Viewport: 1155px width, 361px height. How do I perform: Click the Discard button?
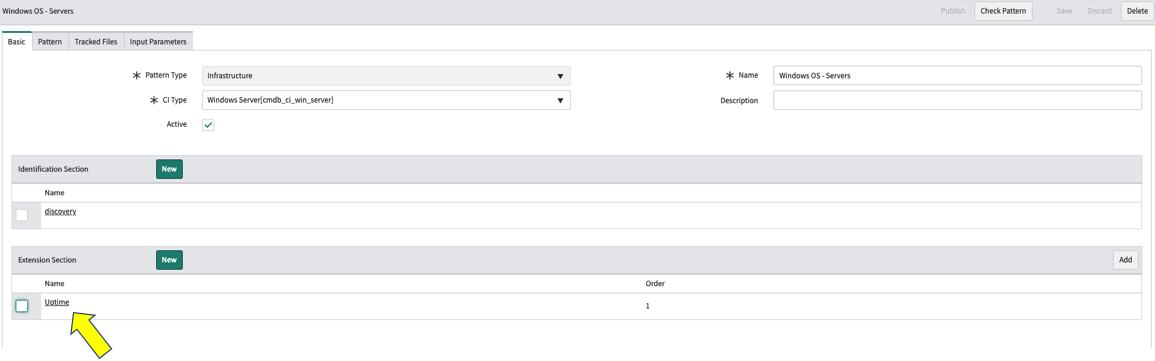[x=1099, y=11]
